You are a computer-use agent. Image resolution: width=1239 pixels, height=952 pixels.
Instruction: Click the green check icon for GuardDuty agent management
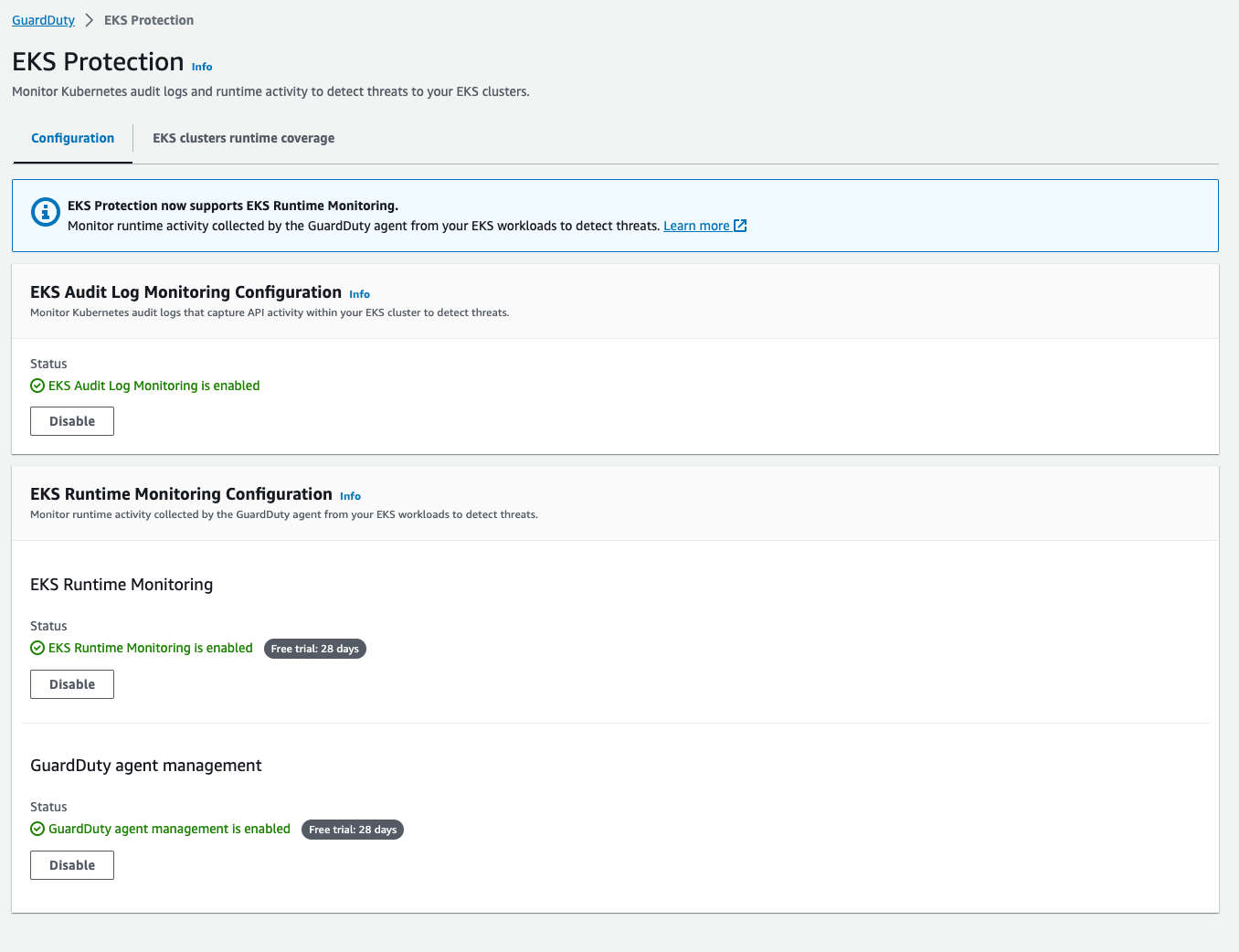[x=37, y=830]
